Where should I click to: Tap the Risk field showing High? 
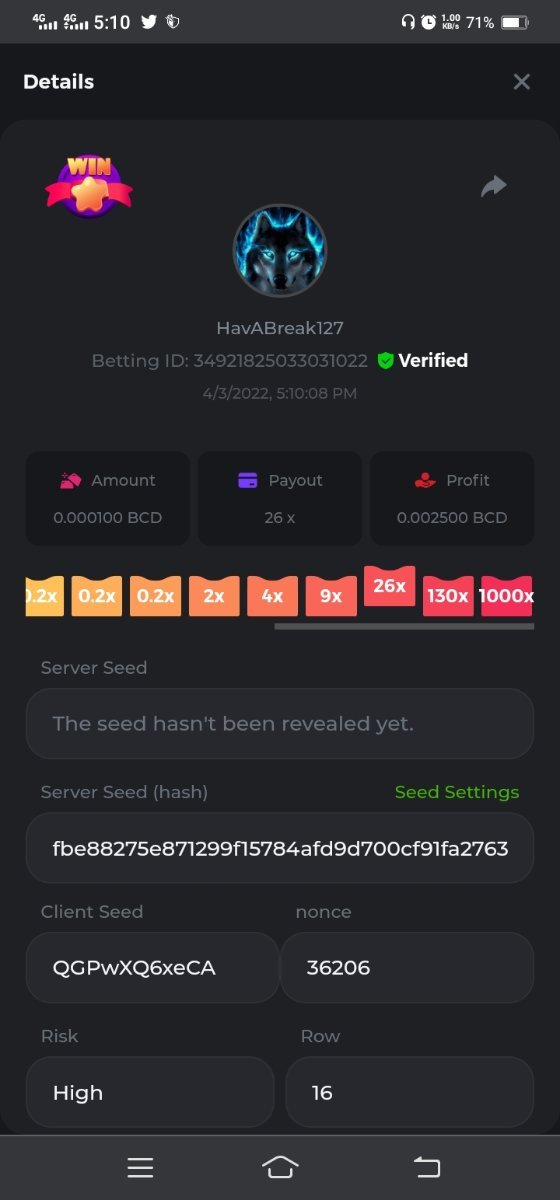[x=150, y=1092]
